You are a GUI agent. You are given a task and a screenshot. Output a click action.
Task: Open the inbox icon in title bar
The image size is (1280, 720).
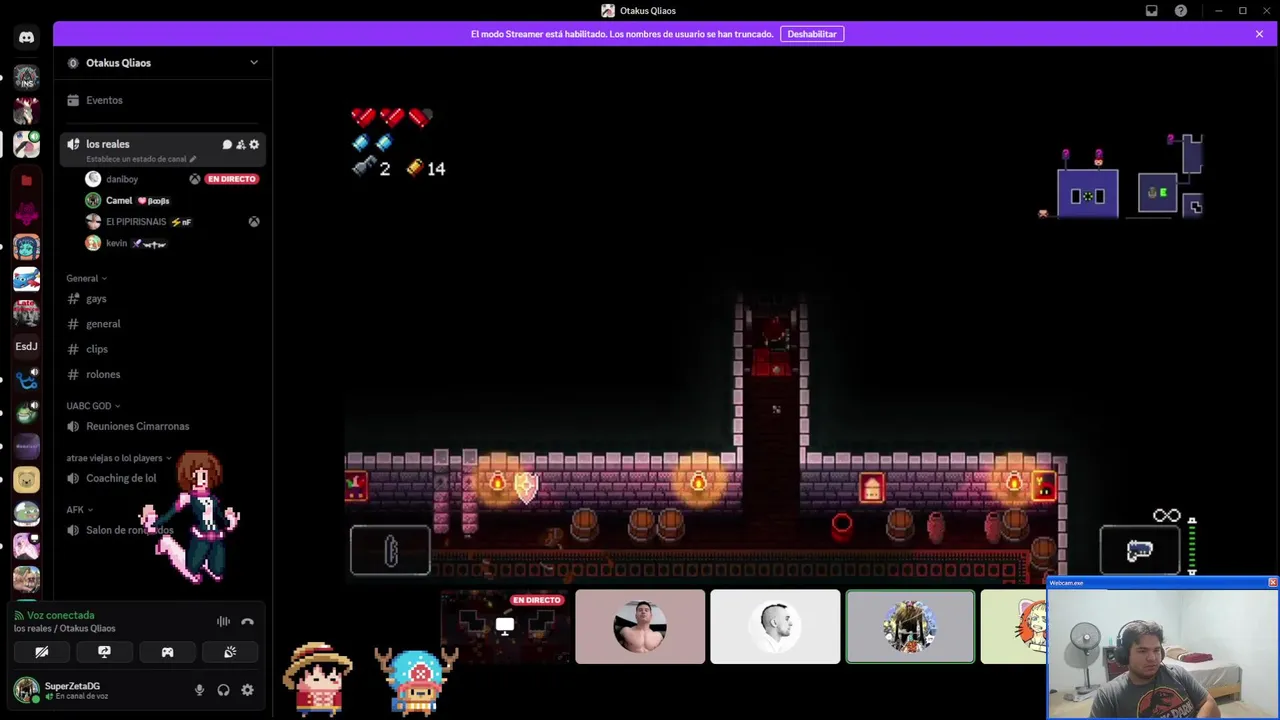pyautogui.click(x=1152, y=11)
